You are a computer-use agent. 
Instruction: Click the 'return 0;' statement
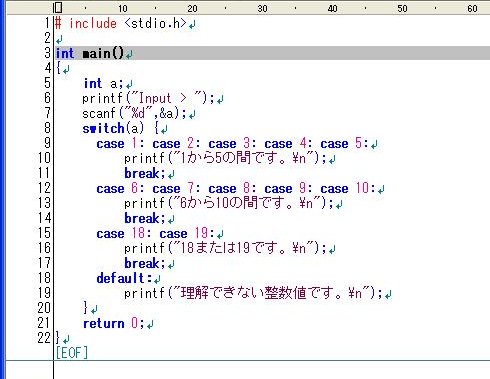tap(114, 323)
